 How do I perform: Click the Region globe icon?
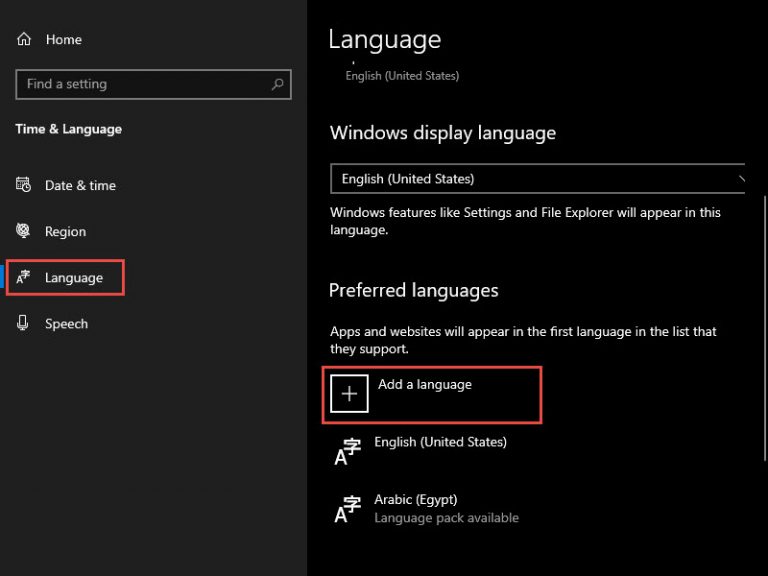(23, 230)
